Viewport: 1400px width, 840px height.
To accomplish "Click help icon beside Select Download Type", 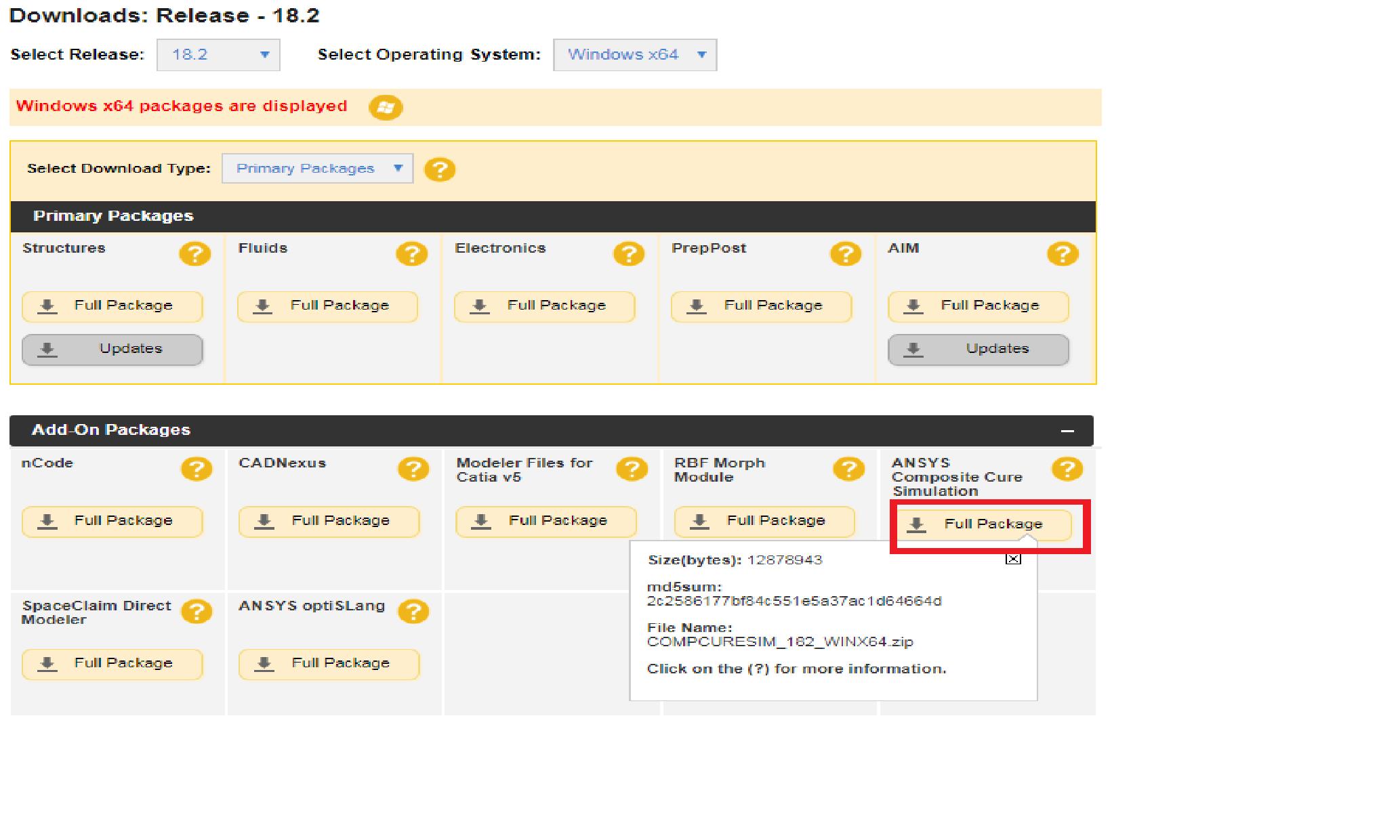I will click(x=440, y=169).
